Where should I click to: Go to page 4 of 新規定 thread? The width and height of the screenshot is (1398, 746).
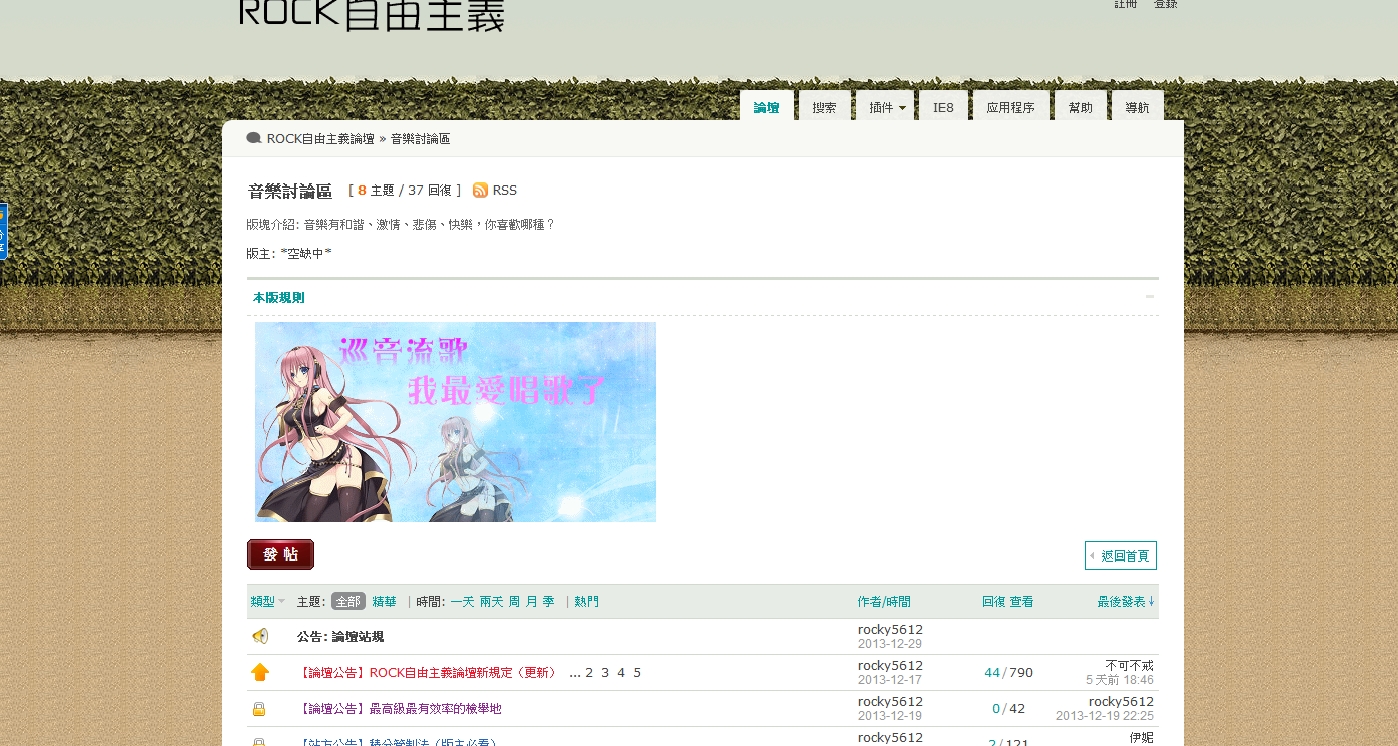coord(621,673)
